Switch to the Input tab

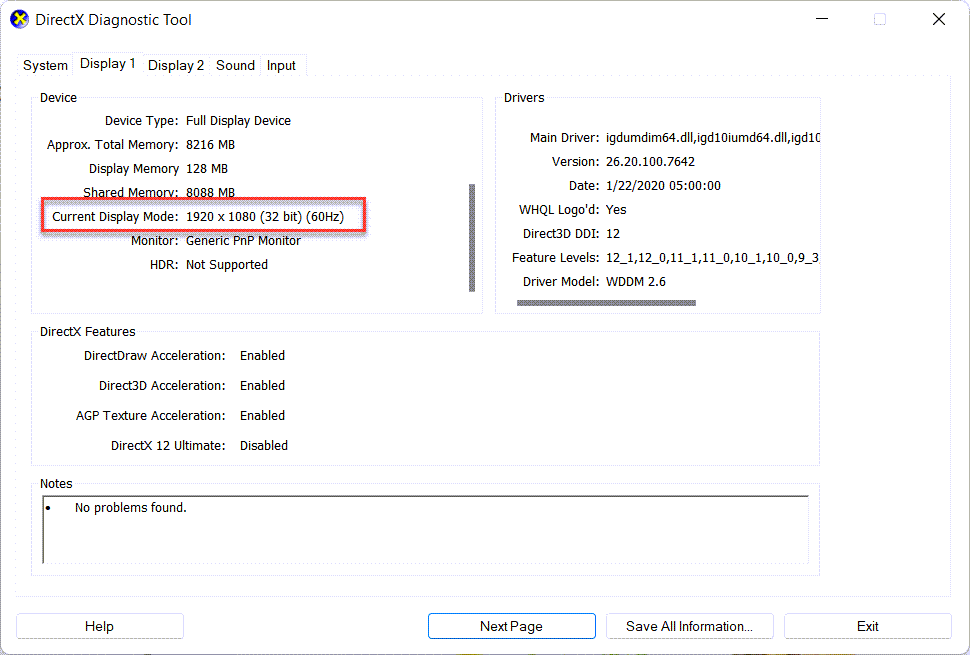coord(281,66)
